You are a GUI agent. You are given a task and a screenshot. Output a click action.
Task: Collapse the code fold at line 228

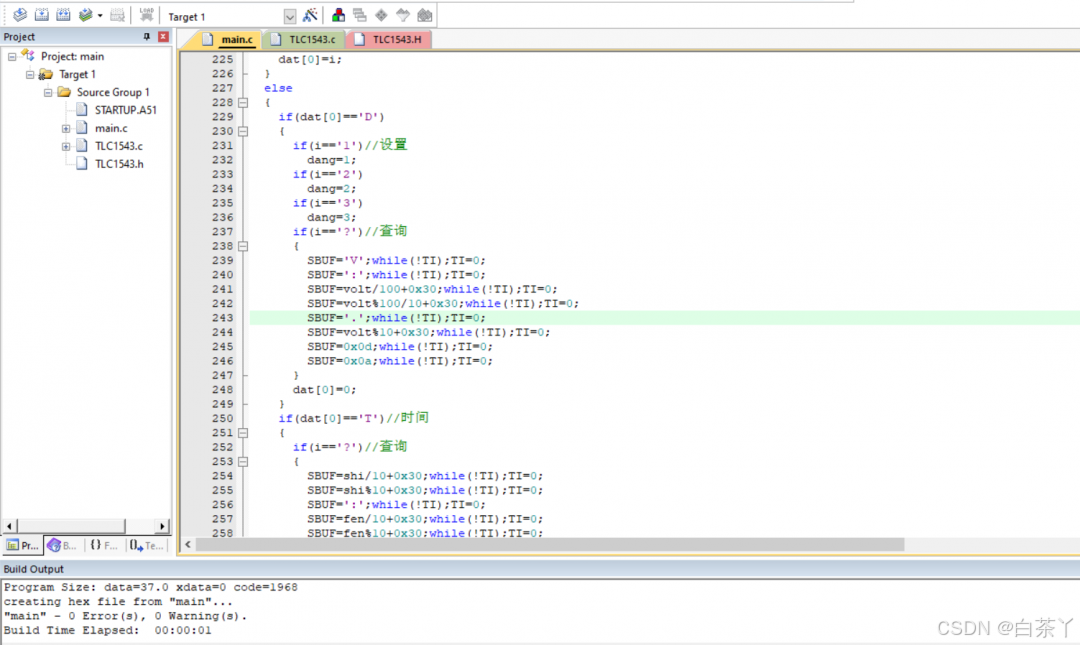click(243, 103)
